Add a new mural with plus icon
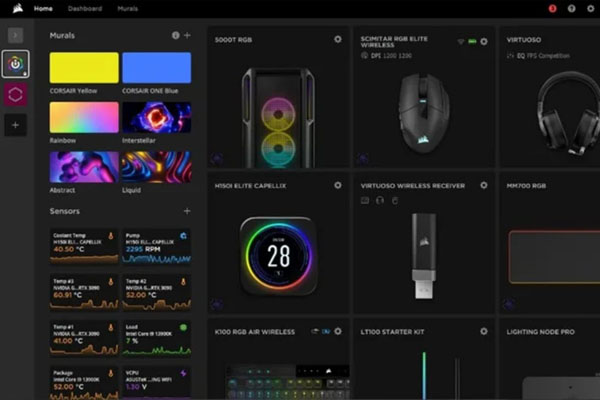Viewport: 600px width, 400px height. pos(187,35)
